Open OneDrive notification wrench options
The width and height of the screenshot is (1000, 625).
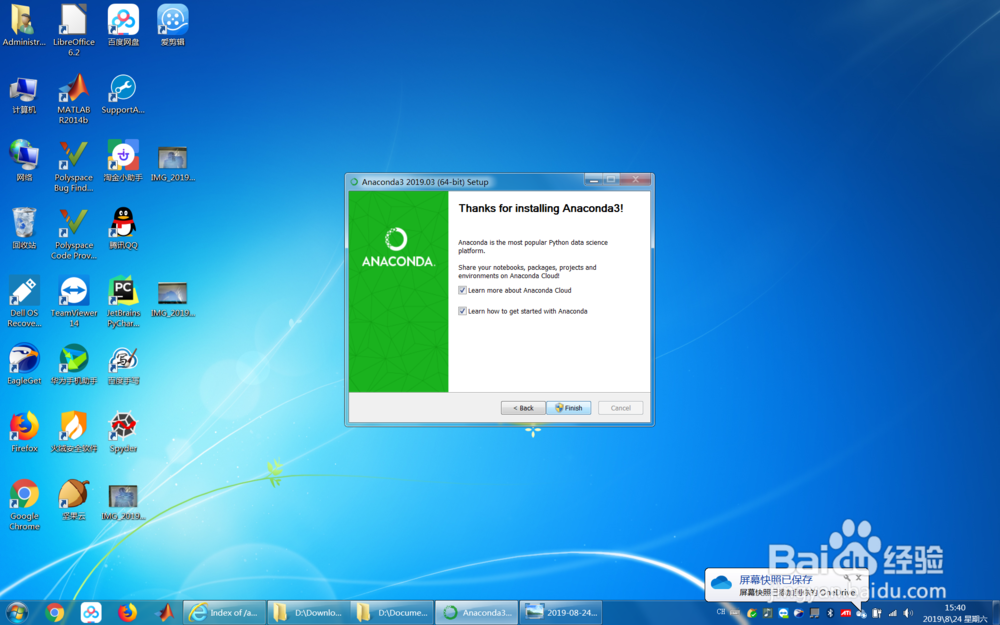[847, 578]
